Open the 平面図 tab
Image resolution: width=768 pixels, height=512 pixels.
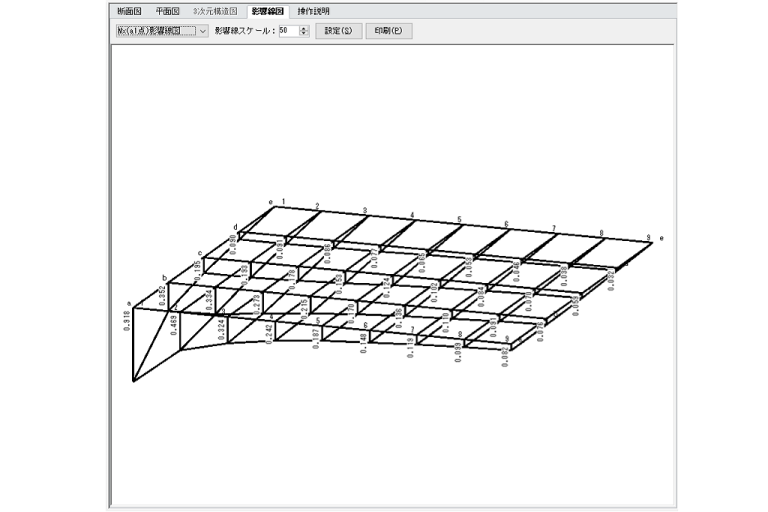tap(168, 11)
